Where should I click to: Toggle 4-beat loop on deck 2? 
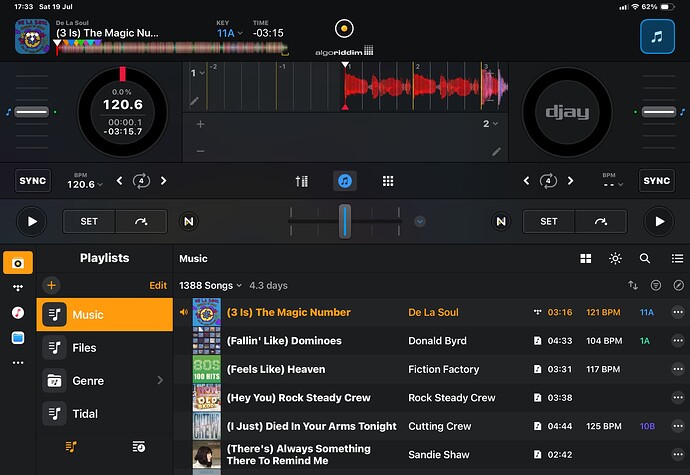(548, 181)
